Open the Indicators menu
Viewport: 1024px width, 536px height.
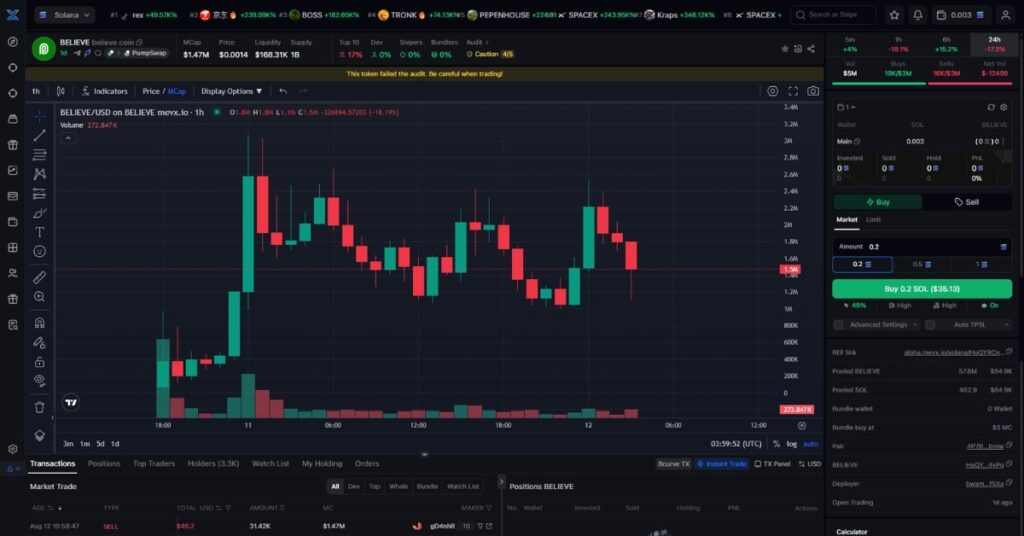(x=104, y=91)
